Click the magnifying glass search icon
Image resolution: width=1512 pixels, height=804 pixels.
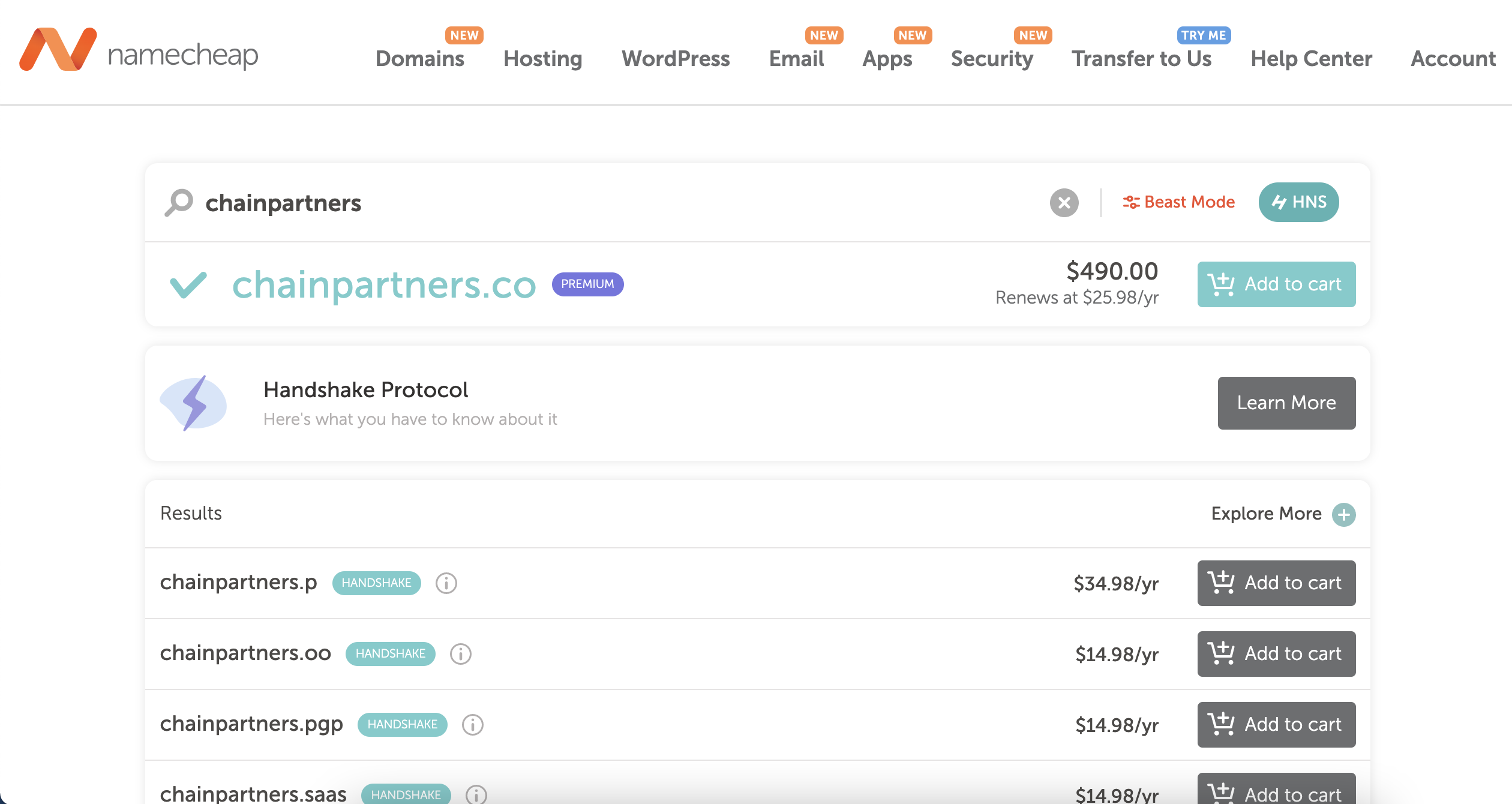179,203
